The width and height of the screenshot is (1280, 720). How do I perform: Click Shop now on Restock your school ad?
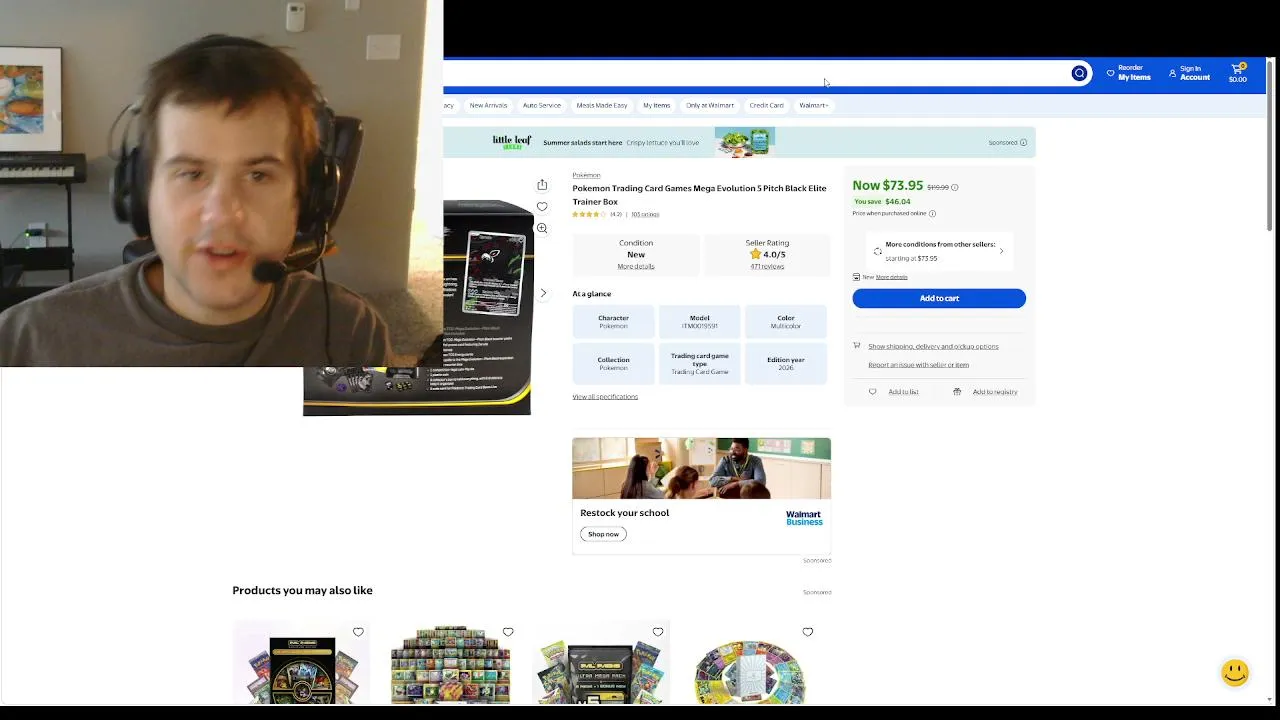[x=603, y=534]
